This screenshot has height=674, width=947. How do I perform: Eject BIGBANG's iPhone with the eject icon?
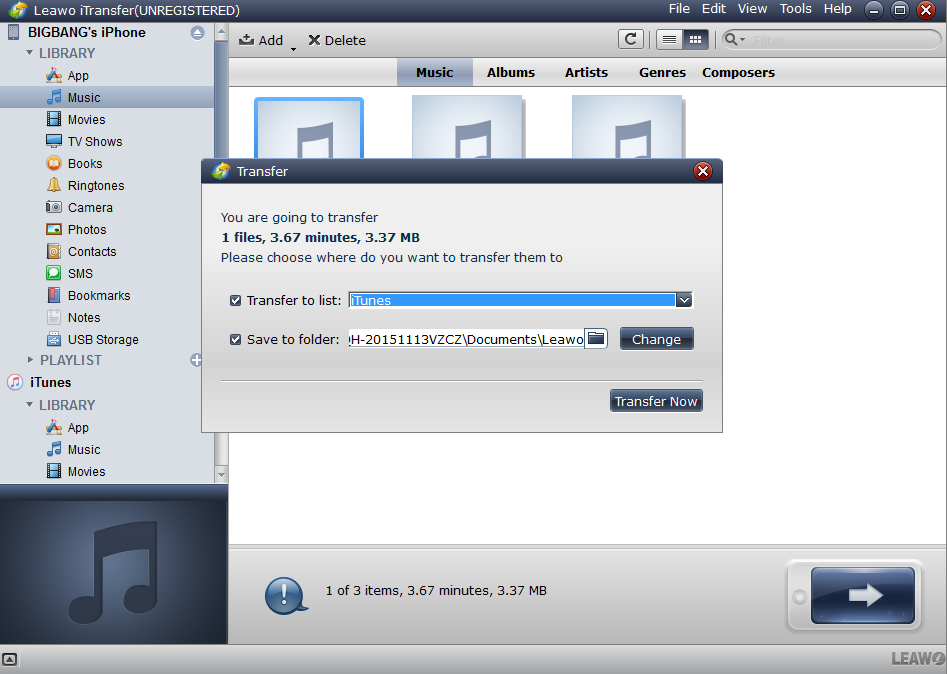197,33
